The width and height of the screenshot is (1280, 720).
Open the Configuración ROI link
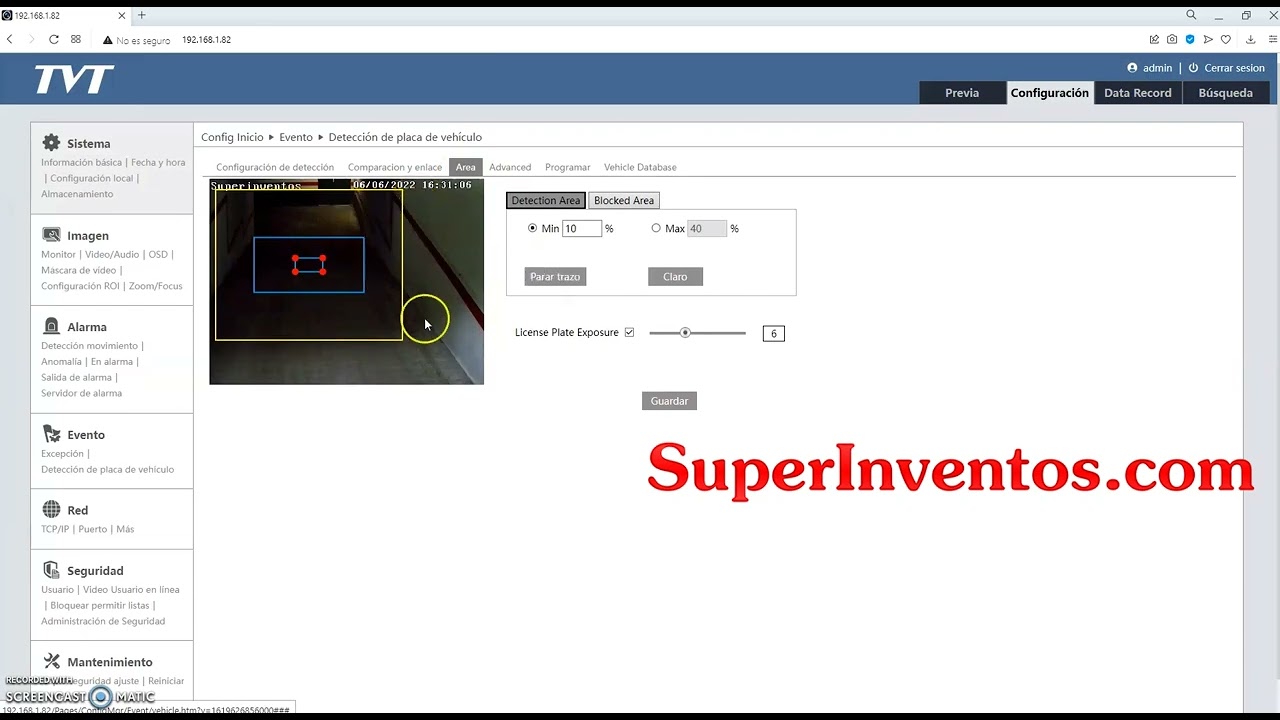[x=82, y=286]
